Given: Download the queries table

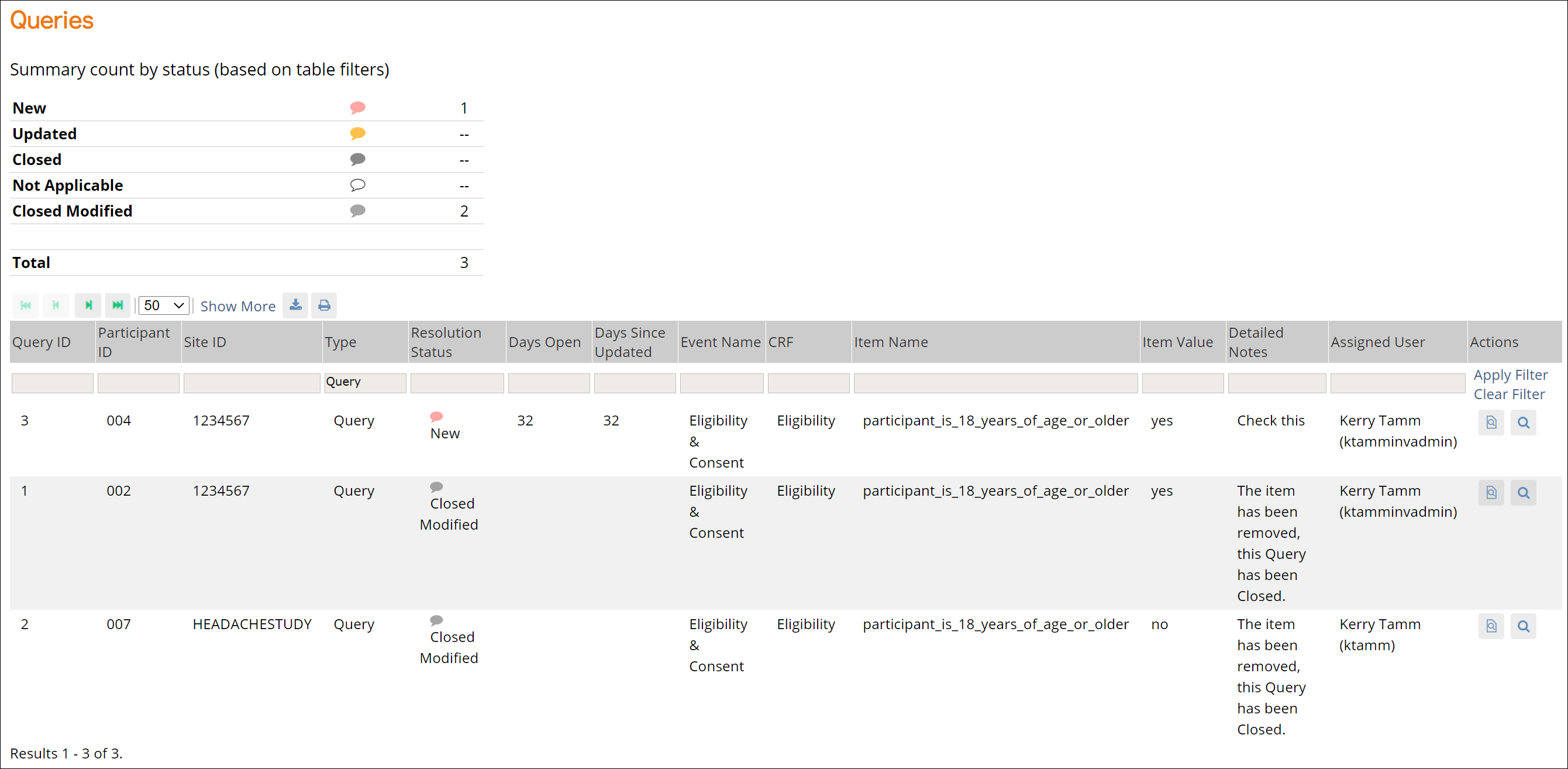Looking at the screenshot, I should 295,305.
